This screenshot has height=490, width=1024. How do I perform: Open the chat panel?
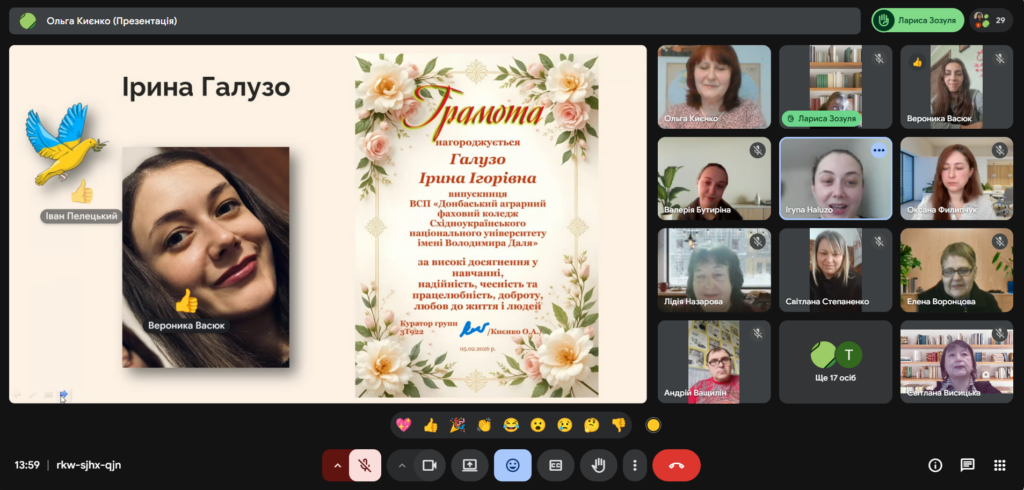tap(967, 465)
